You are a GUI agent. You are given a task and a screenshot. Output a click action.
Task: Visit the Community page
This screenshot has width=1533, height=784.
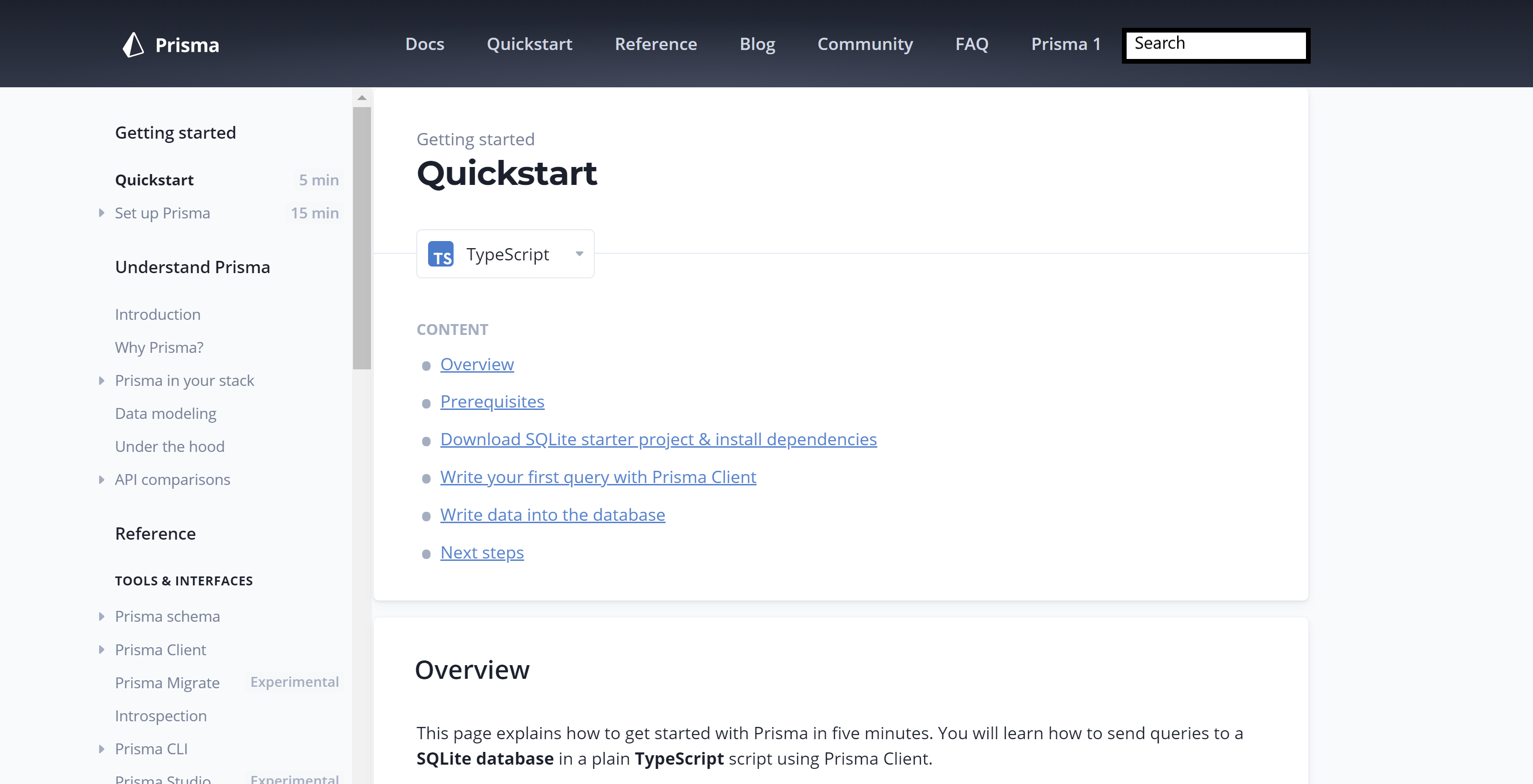[x=865, y=44]
